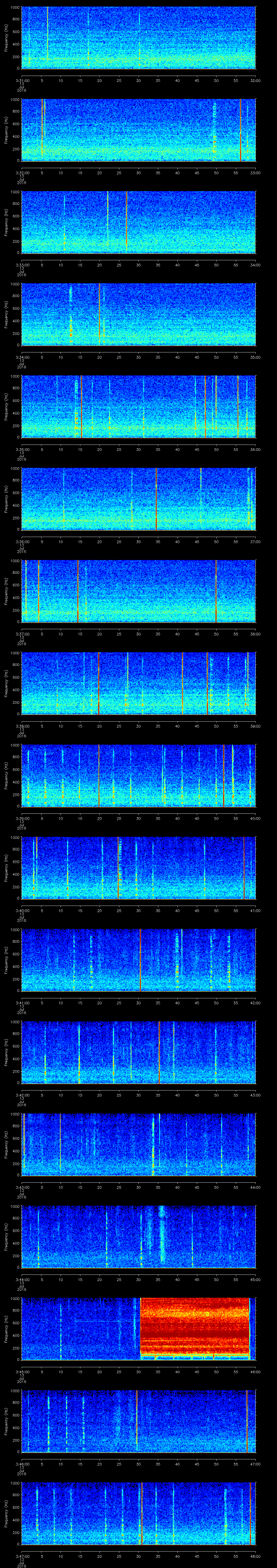
Task: Select the red spike near 30s in 3:46 panel
Action: [137, 1421]
